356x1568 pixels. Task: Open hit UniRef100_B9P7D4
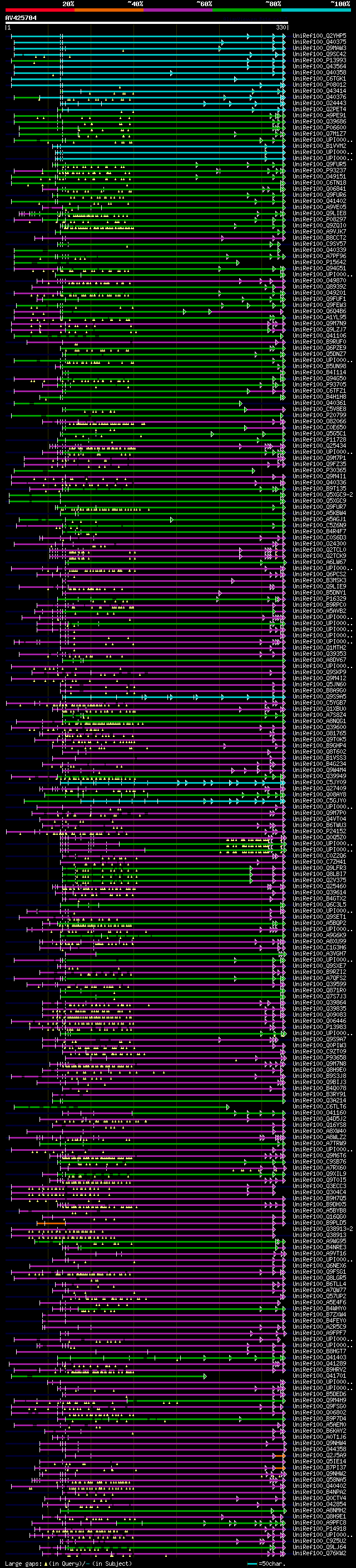(x=319, y=1418)
